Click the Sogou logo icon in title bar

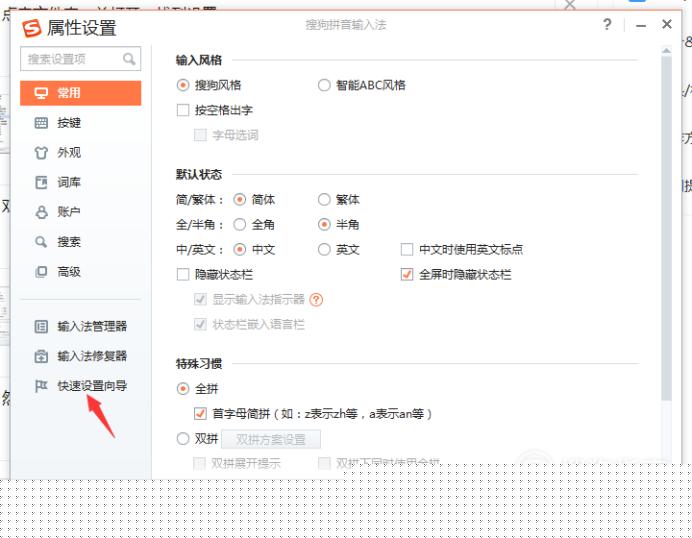[32, 28]
